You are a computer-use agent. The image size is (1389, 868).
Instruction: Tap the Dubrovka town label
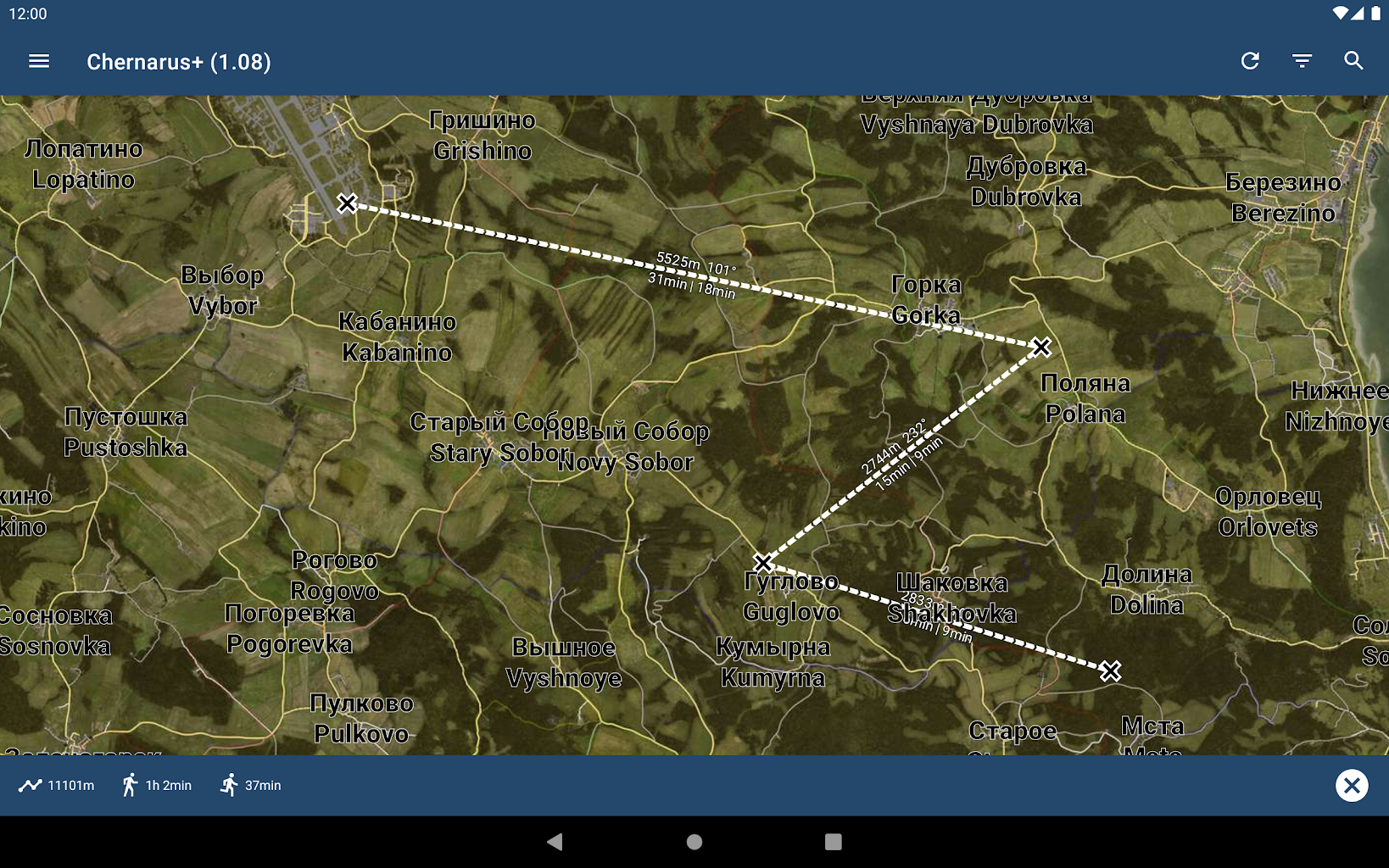point(1026,181)
